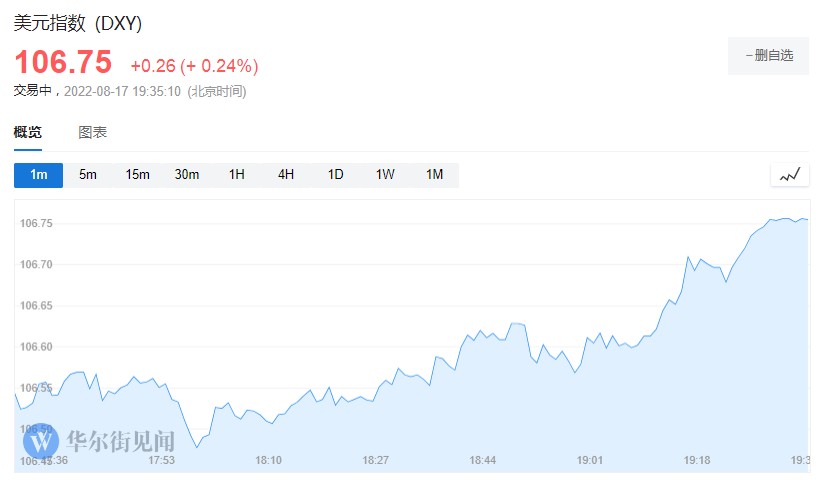Choose the 15m interval
The image size is (816, 483).
137,175
